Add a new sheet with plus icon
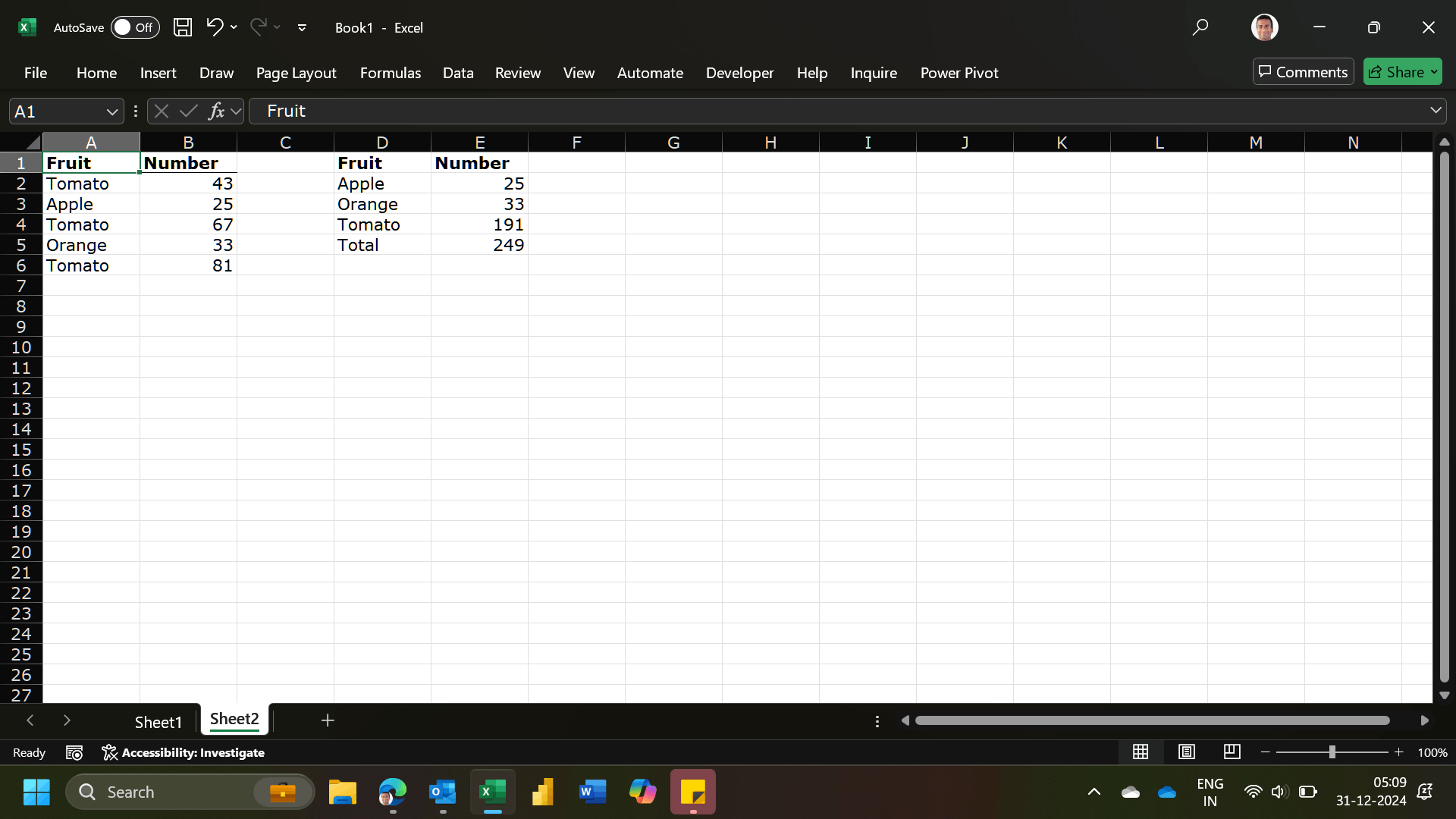This screenshot has width=1456, height=819. pos(328,720)
